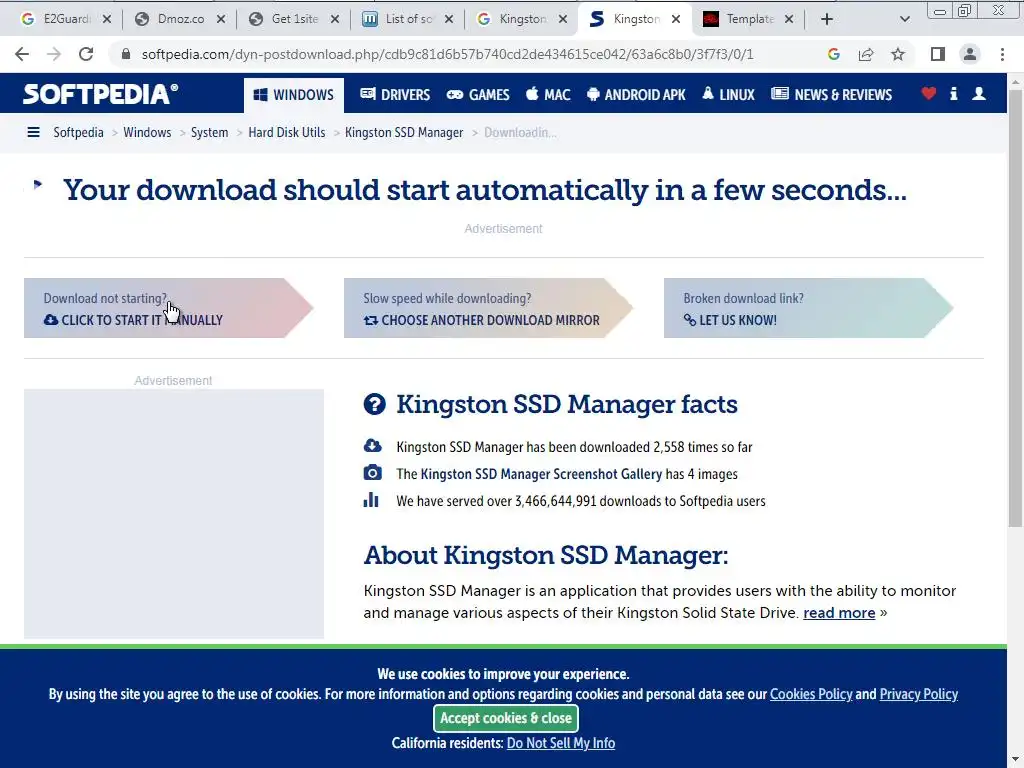1024x768 pixels.
Task: Open the side panel icon
Action: pos(938,54)
